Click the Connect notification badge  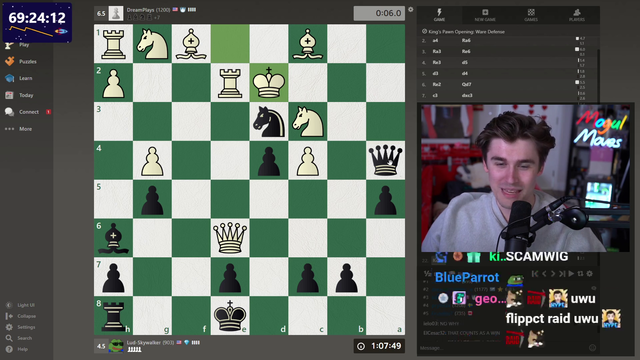tap(48, 112)
